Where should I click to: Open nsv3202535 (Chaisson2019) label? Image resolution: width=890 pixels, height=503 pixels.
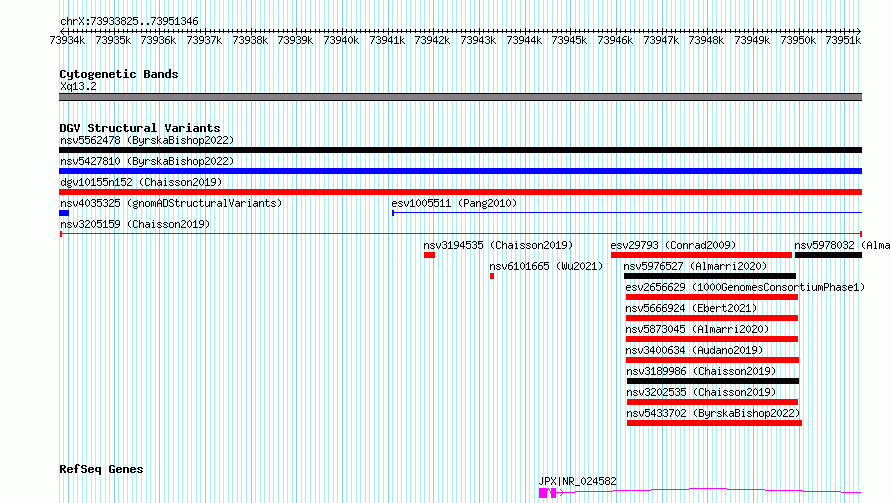(701, 392)
